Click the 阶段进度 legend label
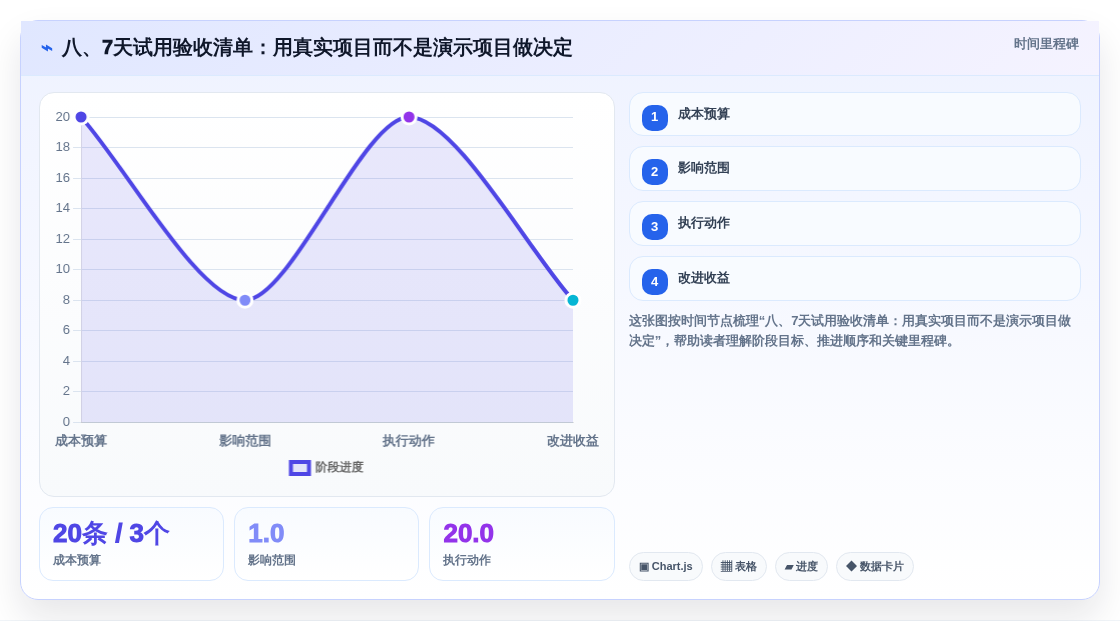Image resolution: width=1120 pixels, height=621 pixels. pos(339,467)
